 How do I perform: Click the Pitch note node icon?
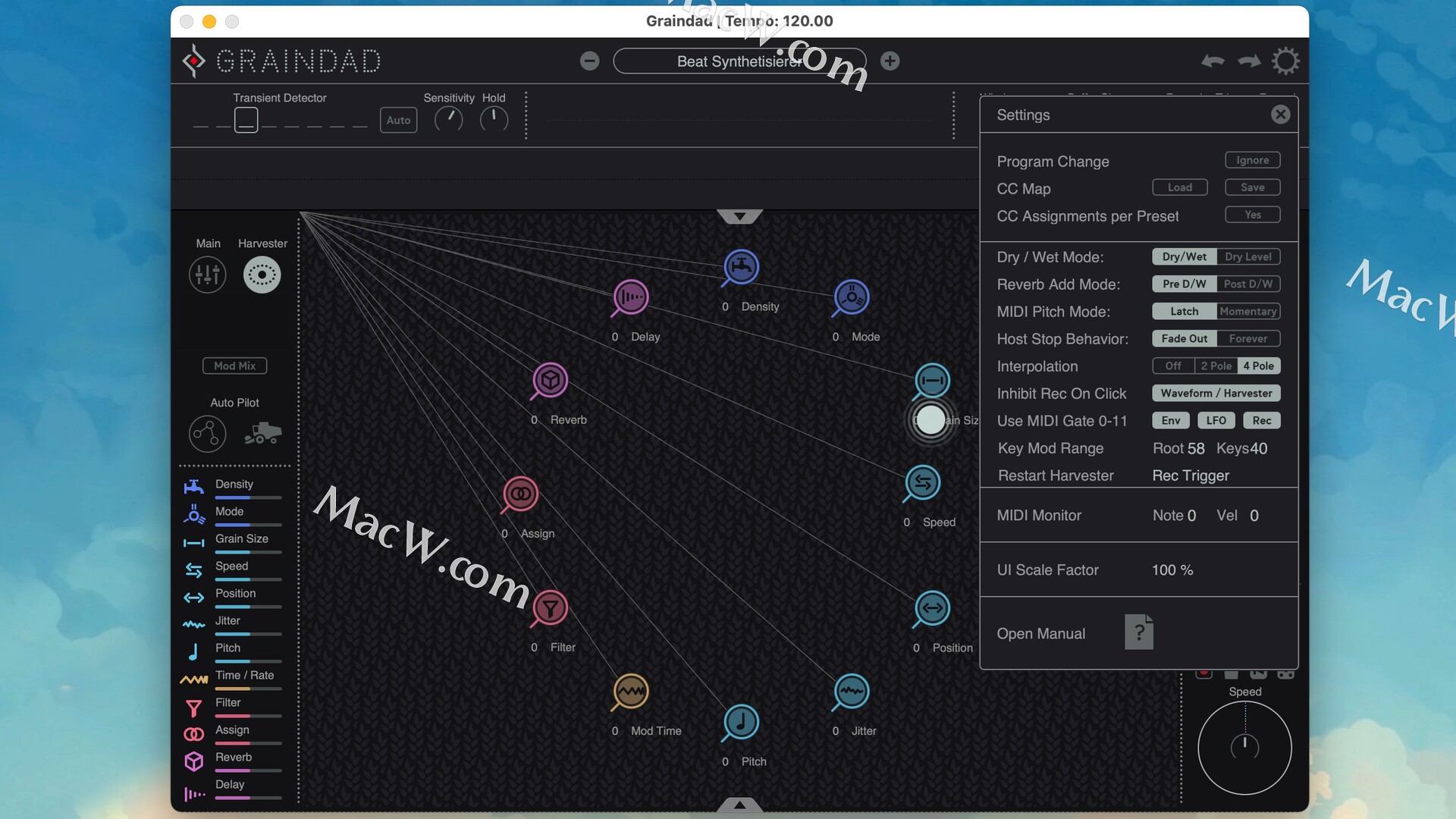coord(741,722)
